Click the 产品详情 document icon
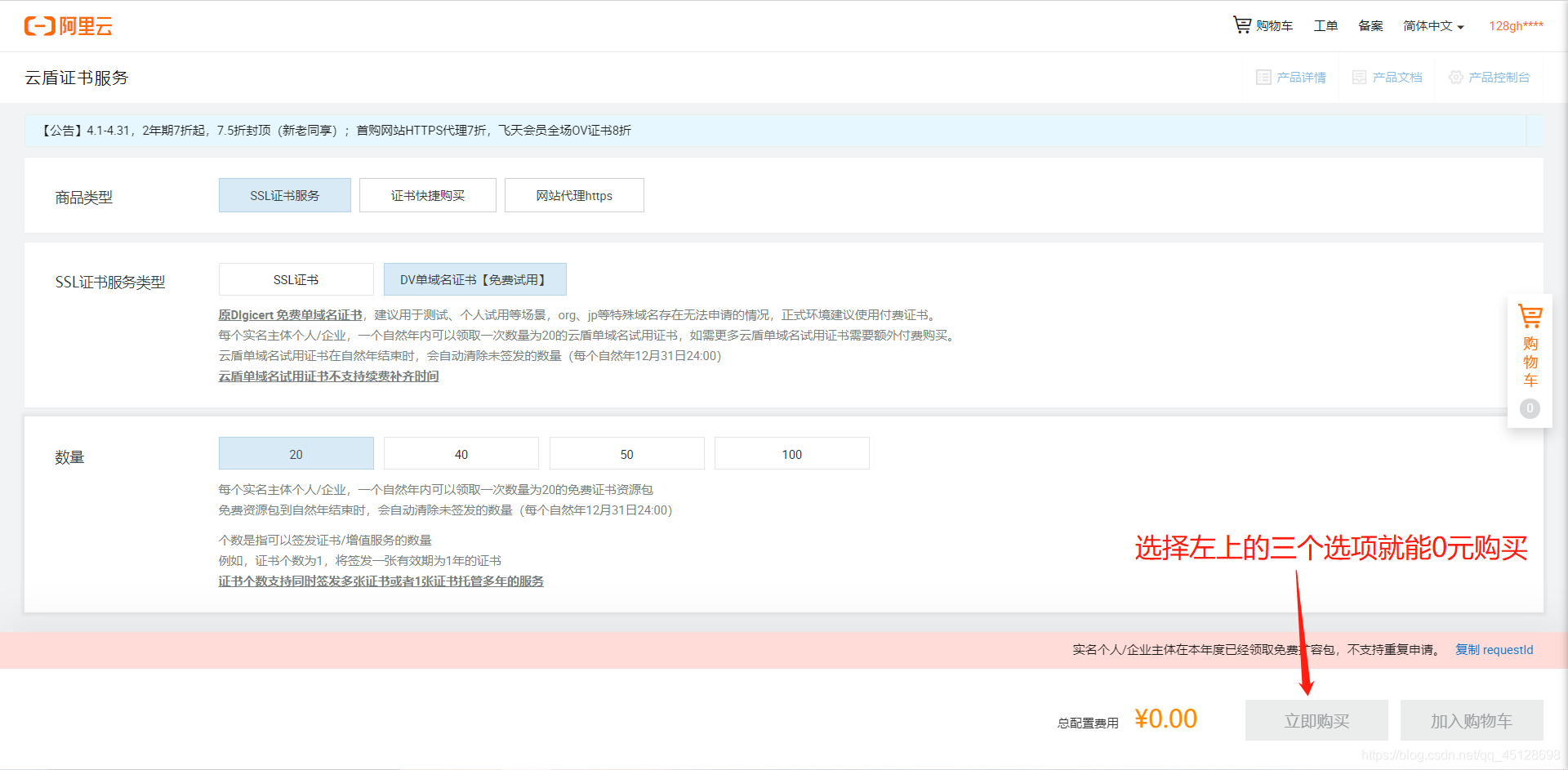This screenshot has width=1568, height=770. 1263,78
